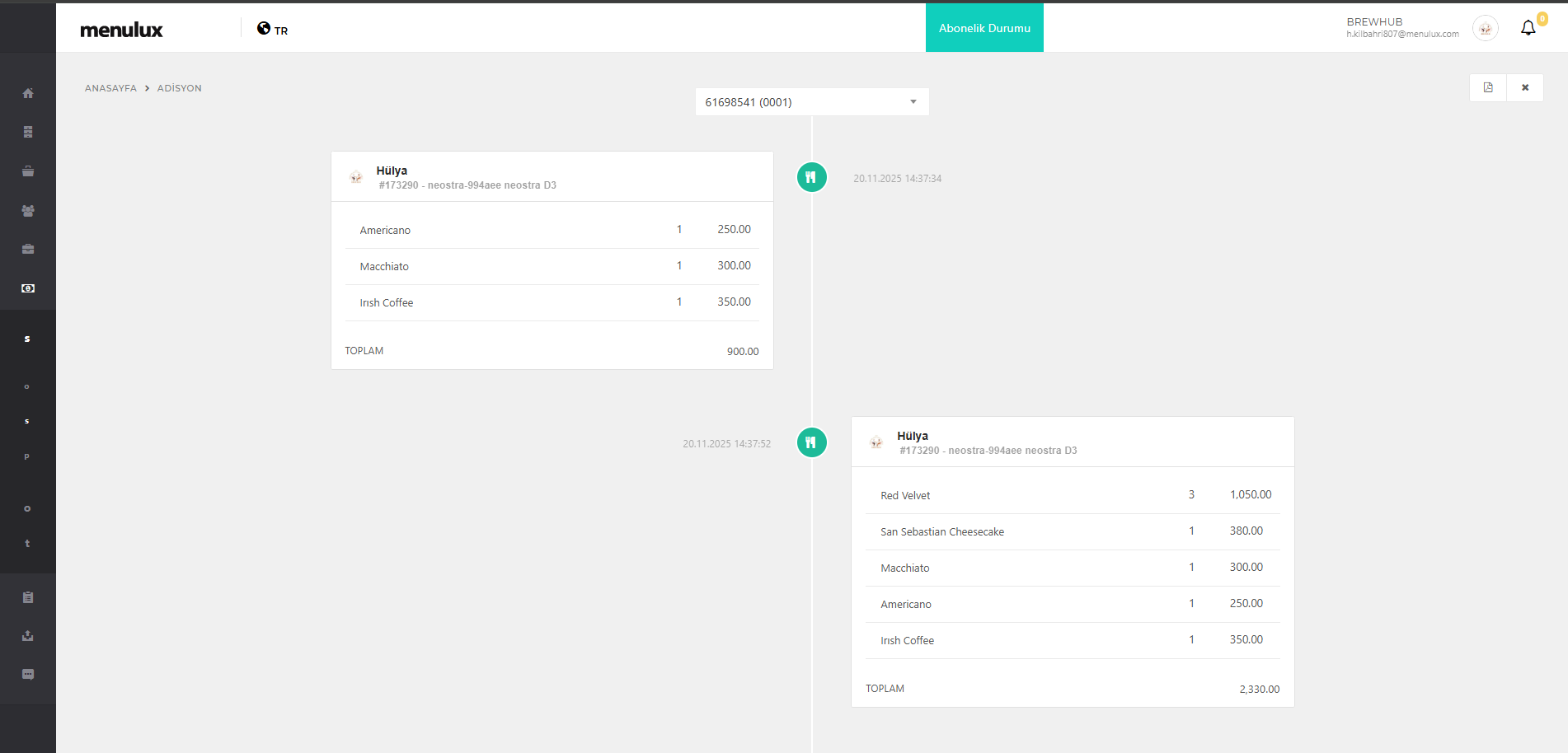
Task: Open the clipboard icon in the sidebar
Action: 28,597
